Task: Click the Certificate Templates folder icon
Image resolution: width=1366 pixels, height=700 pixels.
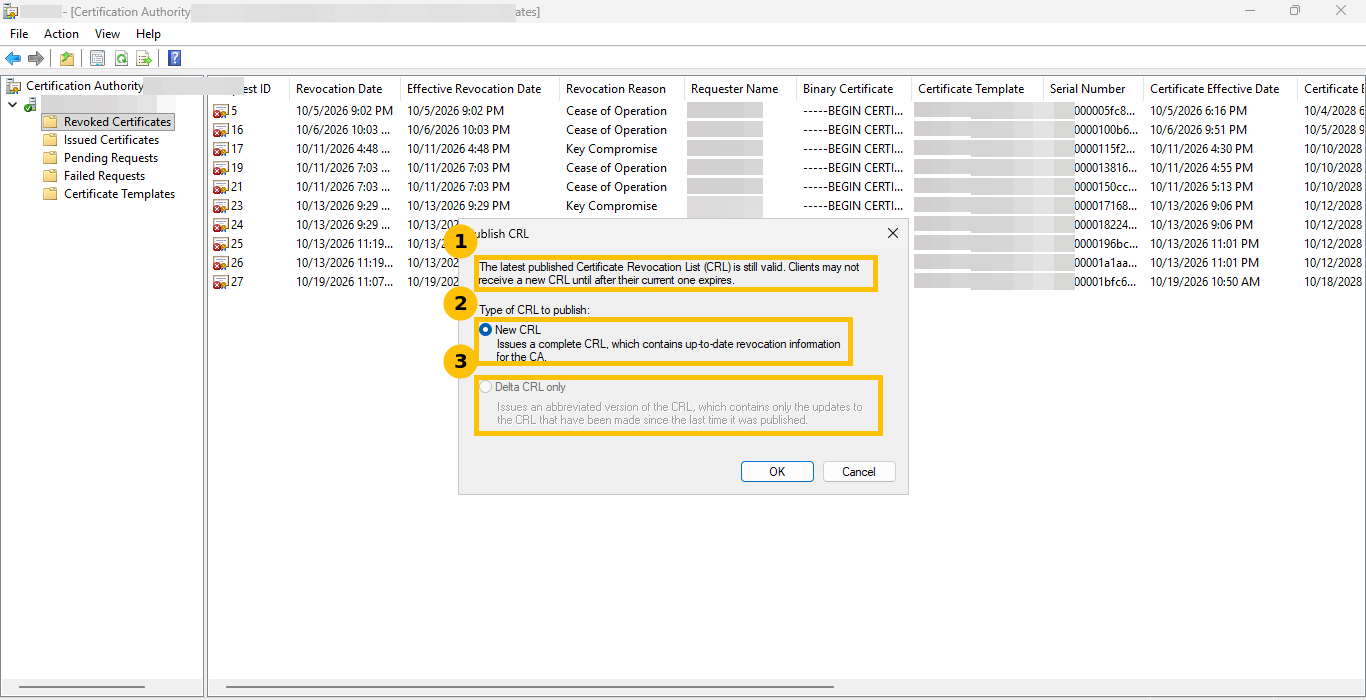Action: pos(50,194)
